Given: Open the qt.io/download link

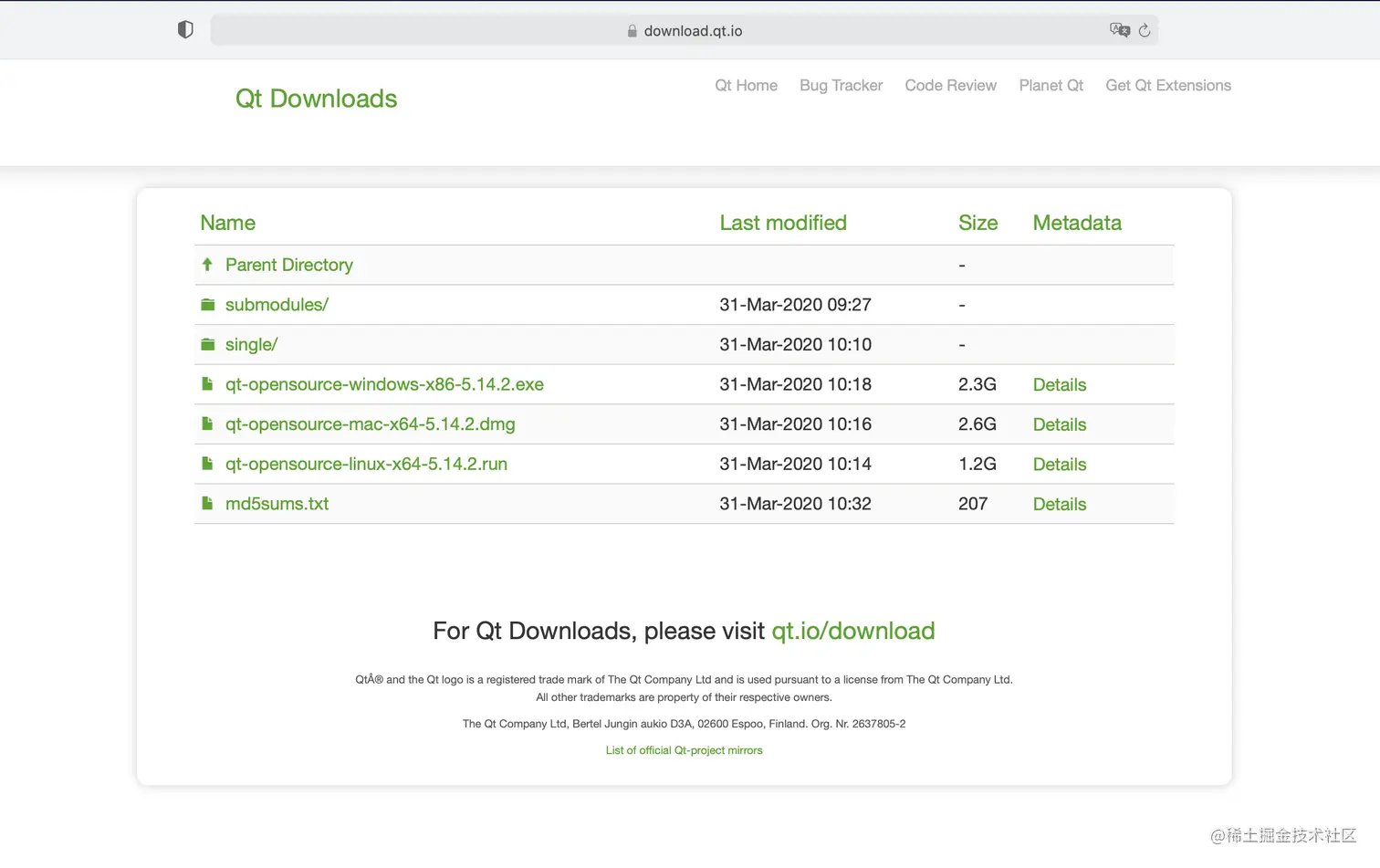Looking at the screenshot, I should (852, 631).
